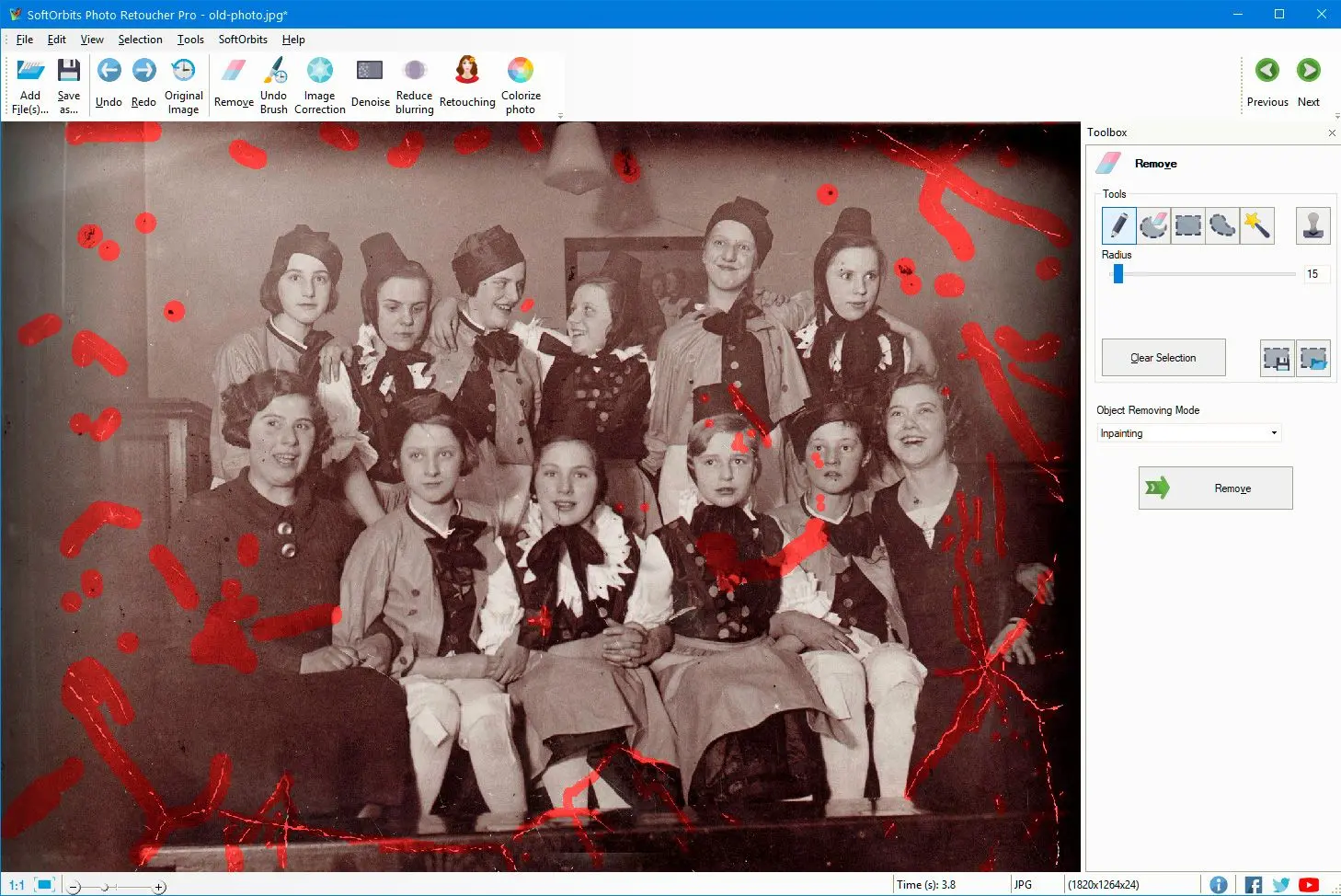The image size is (1341, 896).
Task: Select the selection eraser tool
Action: 1153,225
